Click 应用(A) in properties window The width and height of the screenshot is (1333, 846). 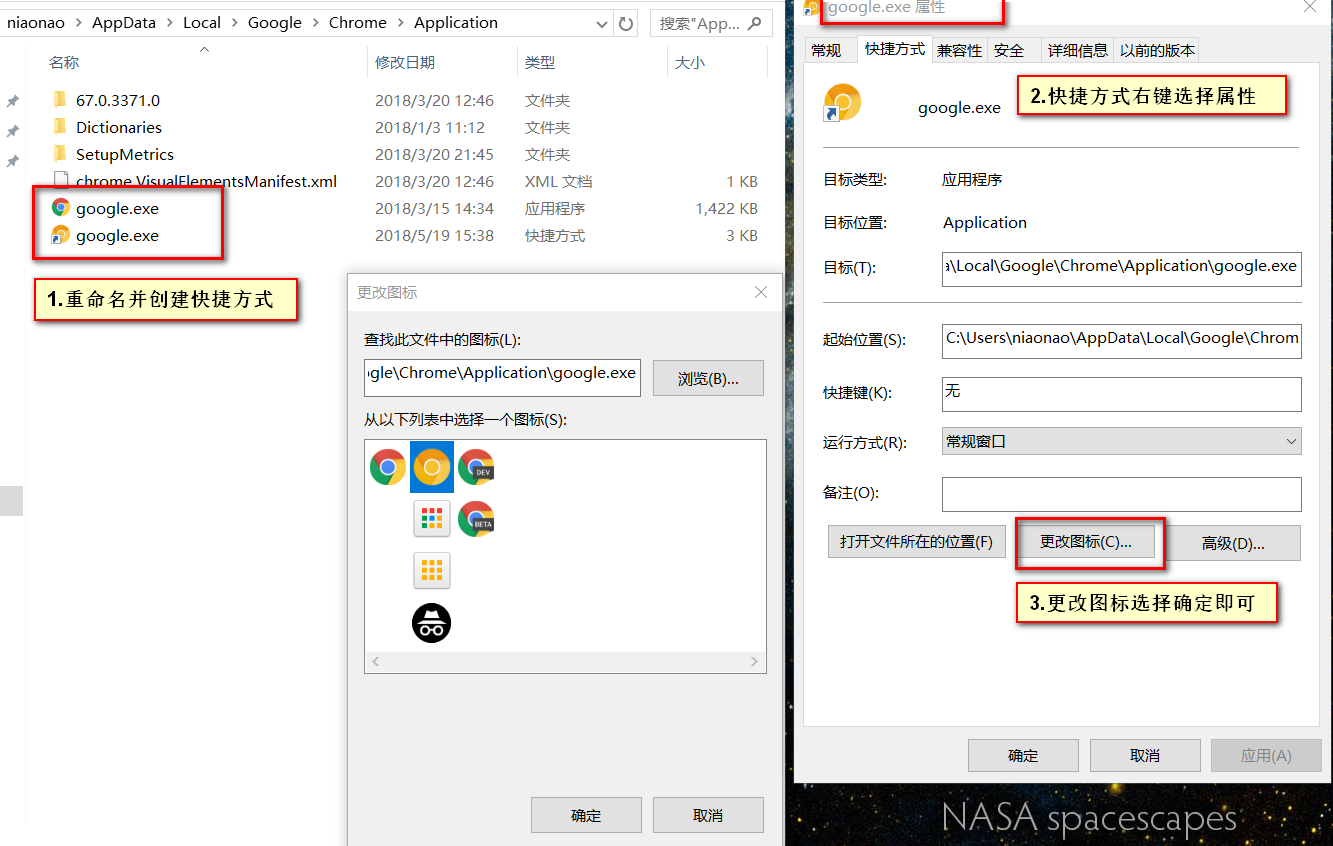click(x=1266, y=755)
